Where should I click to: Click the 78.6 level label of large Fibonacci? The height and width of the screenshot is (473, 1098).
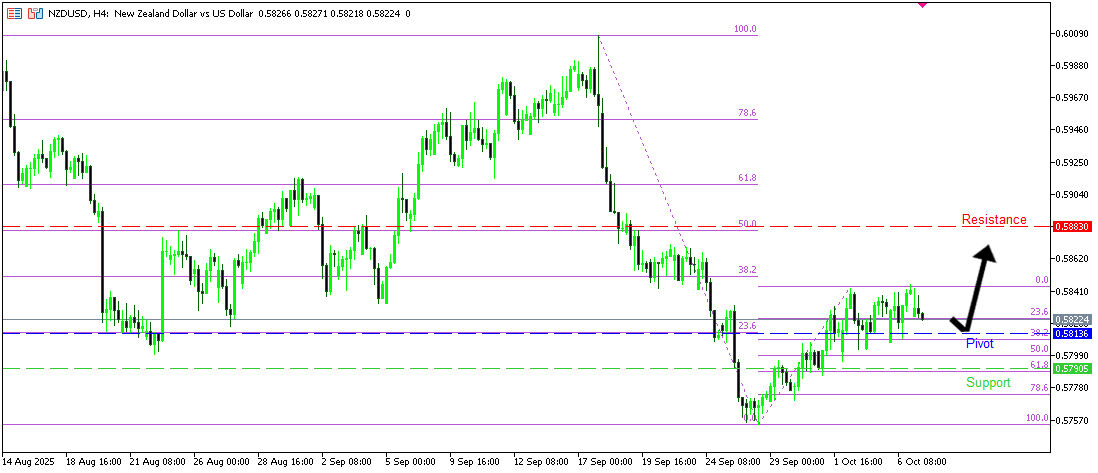tap(746, 113)
